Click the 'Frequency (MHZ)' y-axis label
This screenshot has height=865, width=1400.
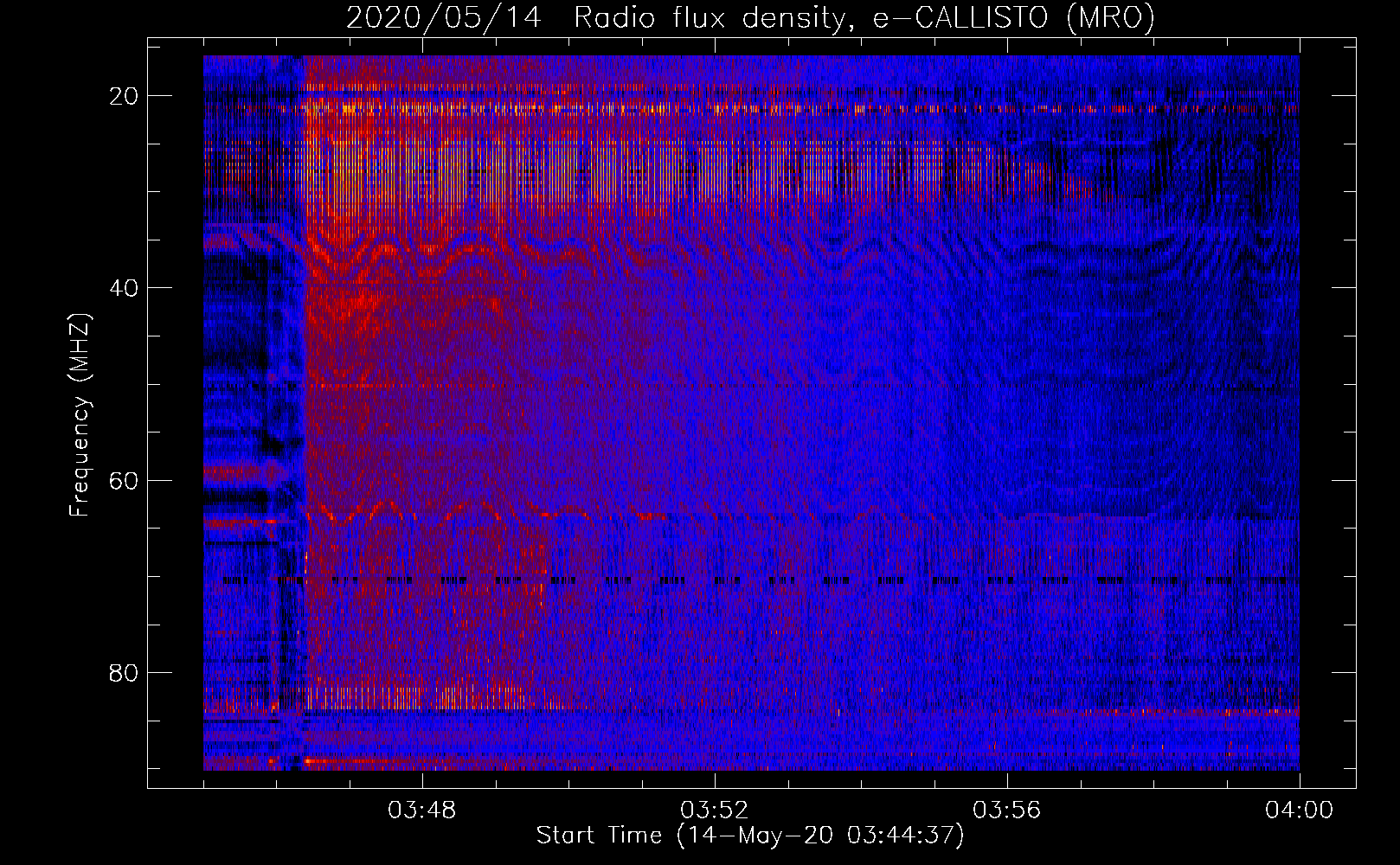point(80,415)
